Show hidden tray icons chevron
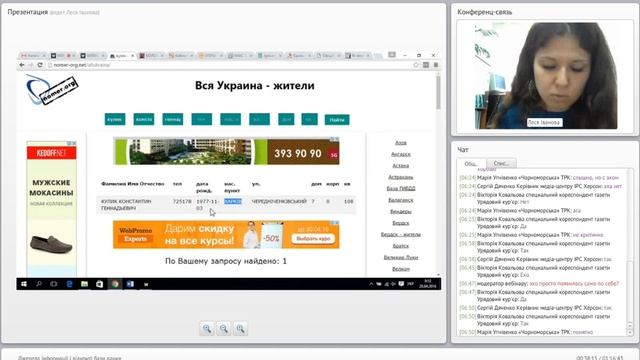640x360 pixels. tap(371, 284)
